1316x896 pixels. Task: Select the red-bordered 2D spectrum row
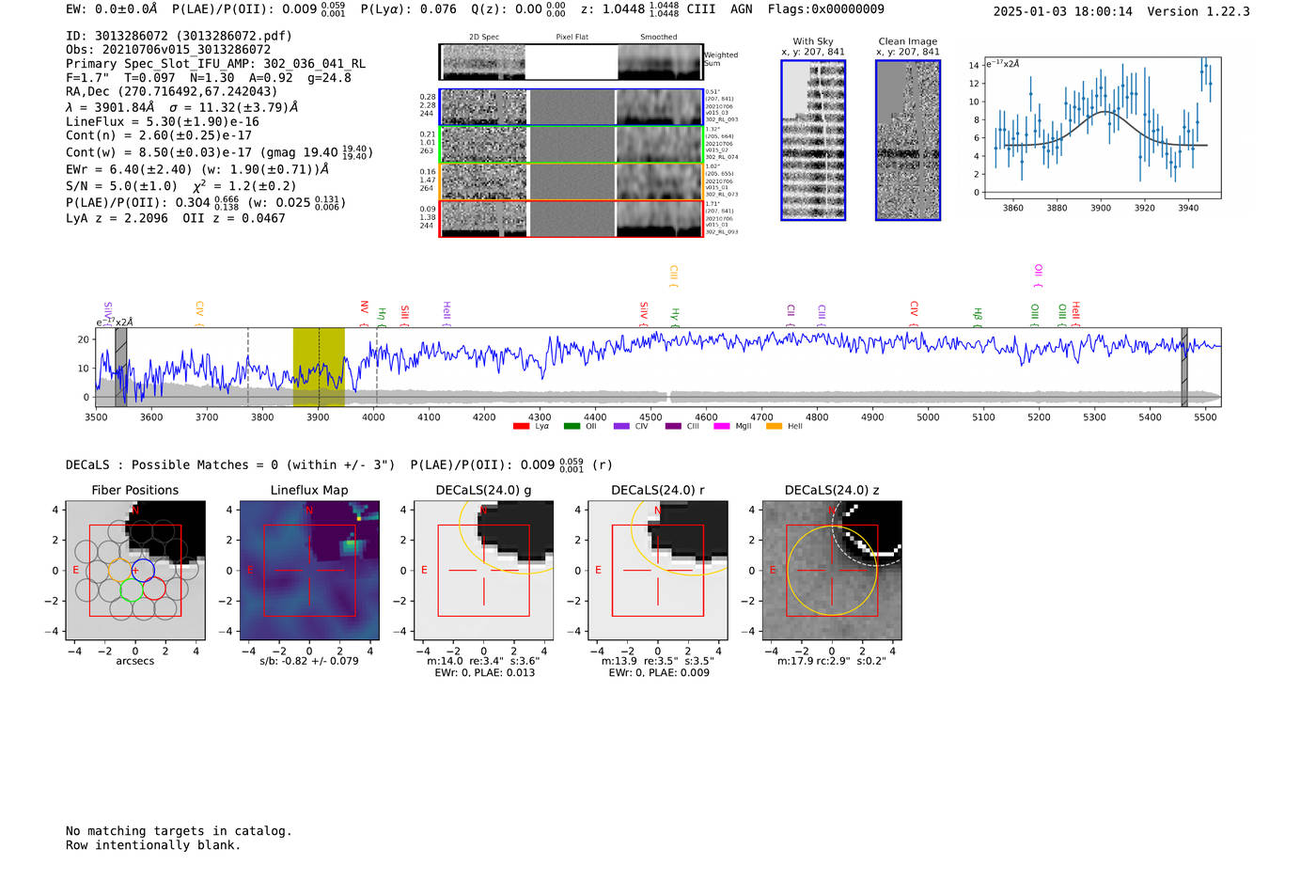tap(571, 218)
